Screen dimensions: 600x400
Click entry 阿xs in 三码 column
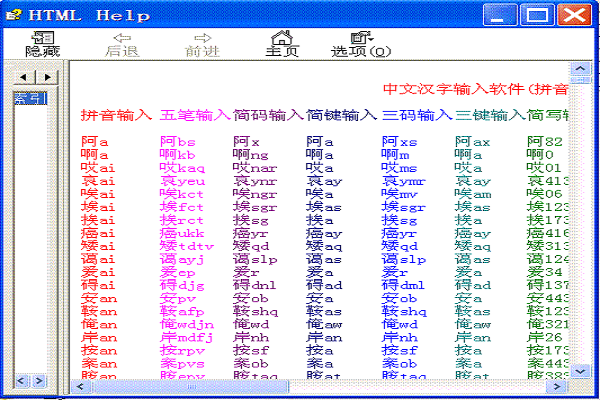pyautogui.click(x=399, y=142)
